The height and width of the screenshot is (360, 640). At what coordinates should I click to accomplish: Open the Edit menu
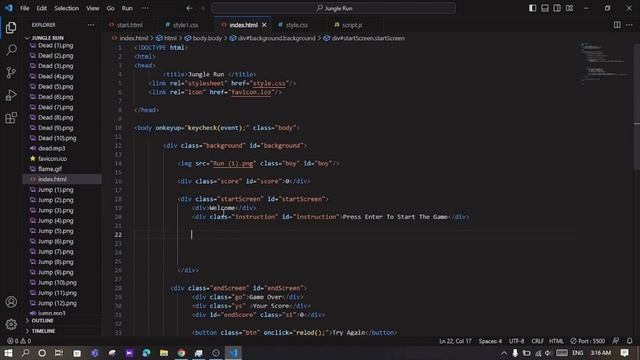41,8
